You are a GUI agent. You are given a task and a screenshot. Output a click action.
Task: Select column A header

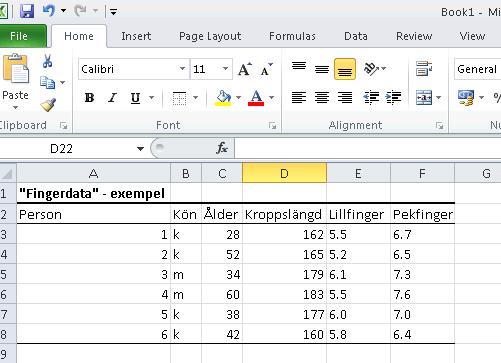click(x=94, y=173)
